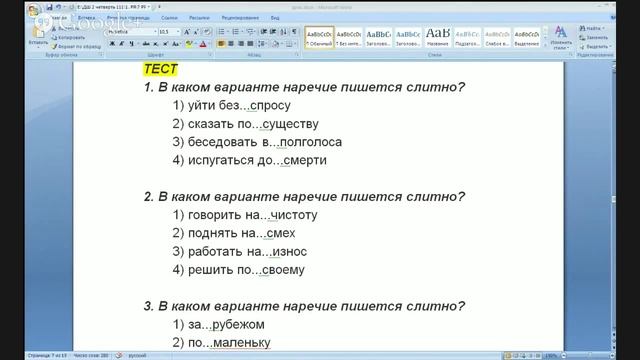This screenshot has height=360, width=640.
Task: Select the Название style
Action: [438, 37]
